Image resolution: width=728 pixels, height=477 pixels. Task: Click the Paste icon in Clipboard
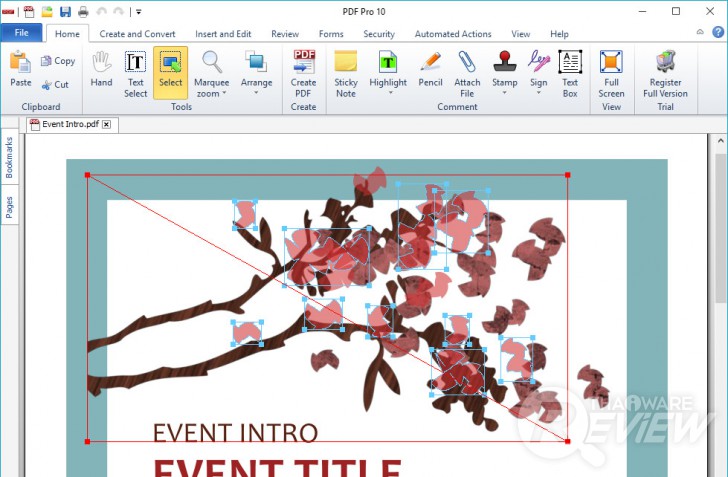click(20, 62)
